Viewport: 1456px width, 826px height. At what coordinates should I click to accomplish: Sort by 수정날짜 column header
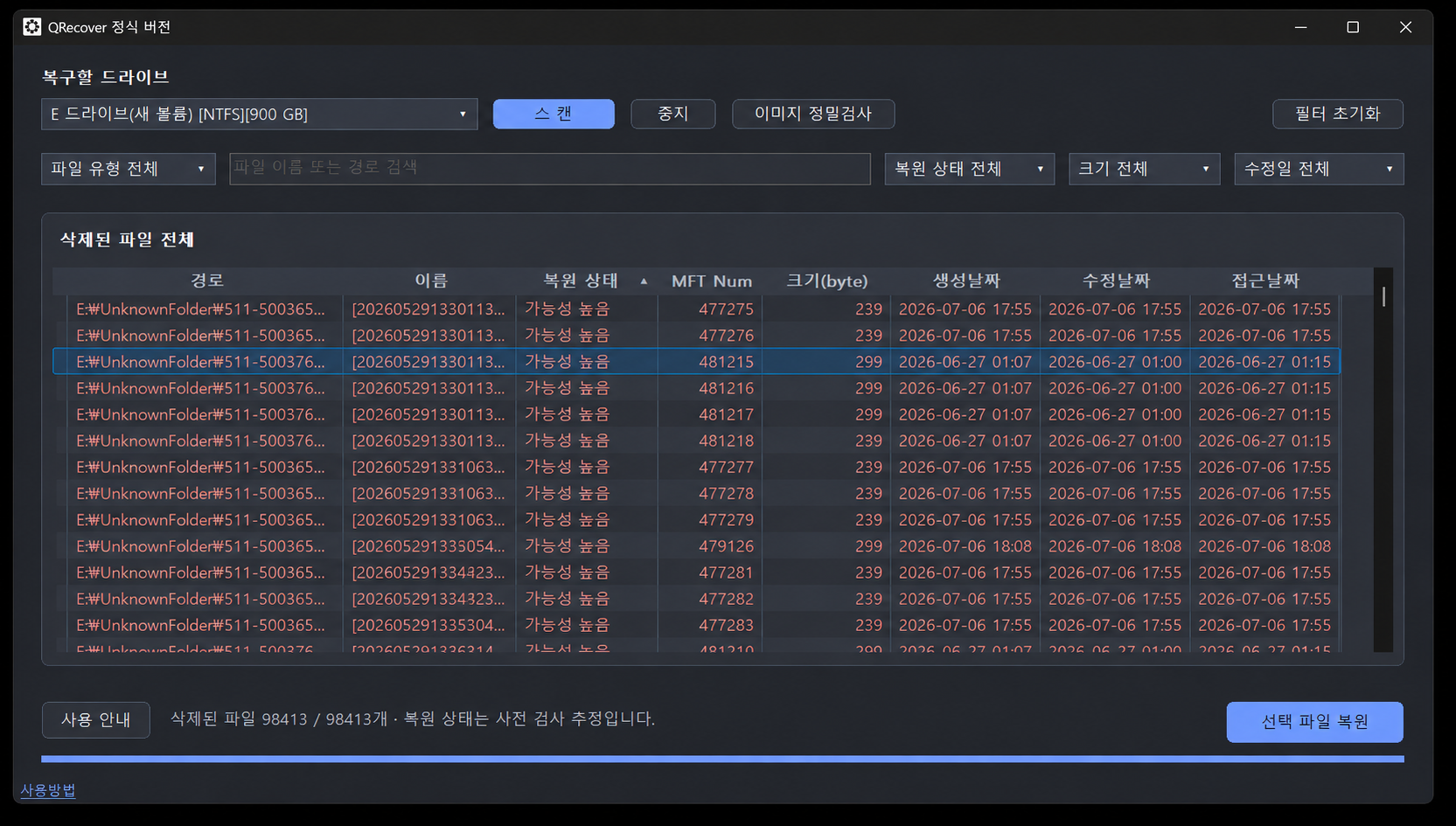pyautogui.click(x=1116, y=281)
